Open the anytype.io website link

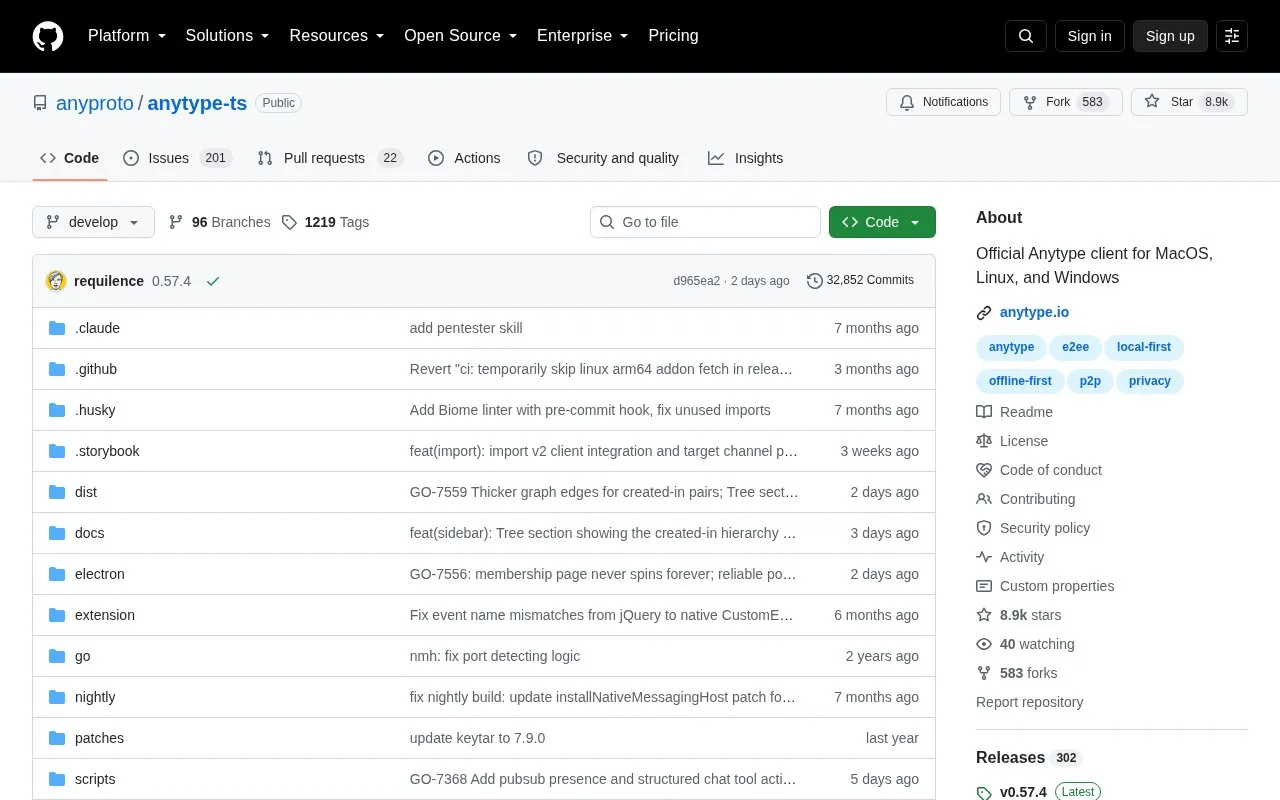coord(1034,313)
